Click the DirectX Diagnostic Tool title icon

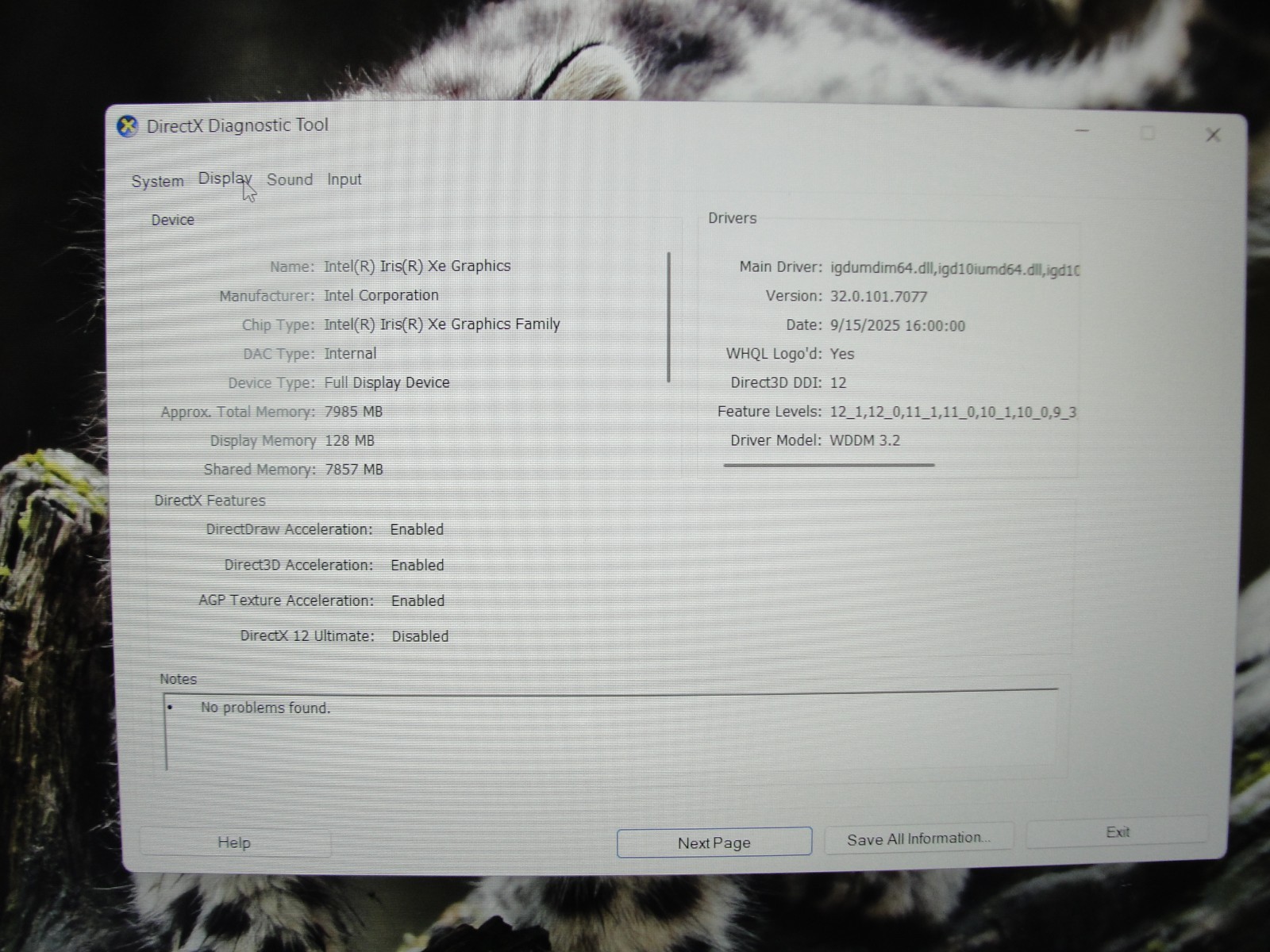coord(127,126)
